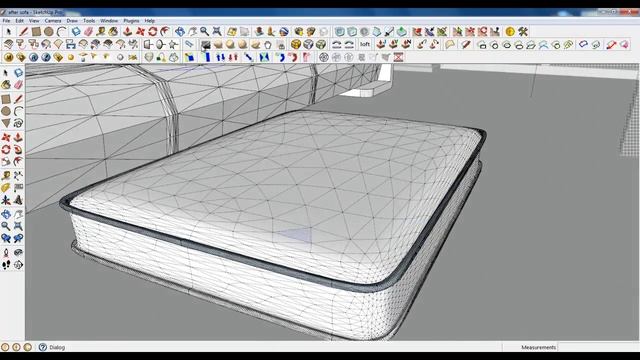Screen dimensions: 640x360
Task: Click the gold M sphere icon
Action: [x=9, y=57]
